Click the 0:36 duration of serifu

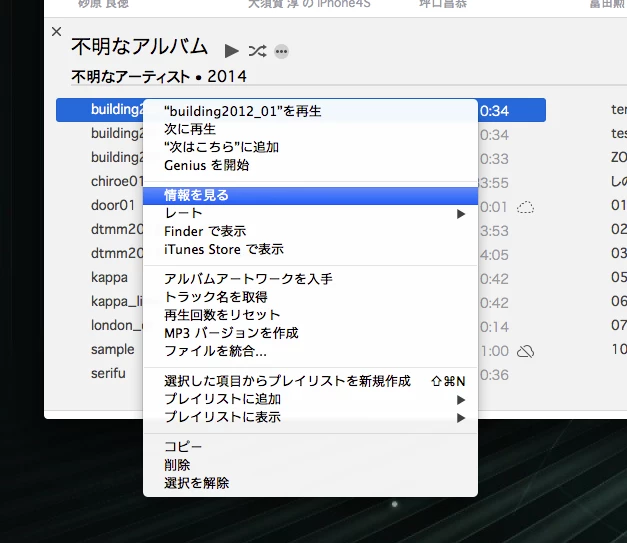pyautogui.click(x=494, y=375)
